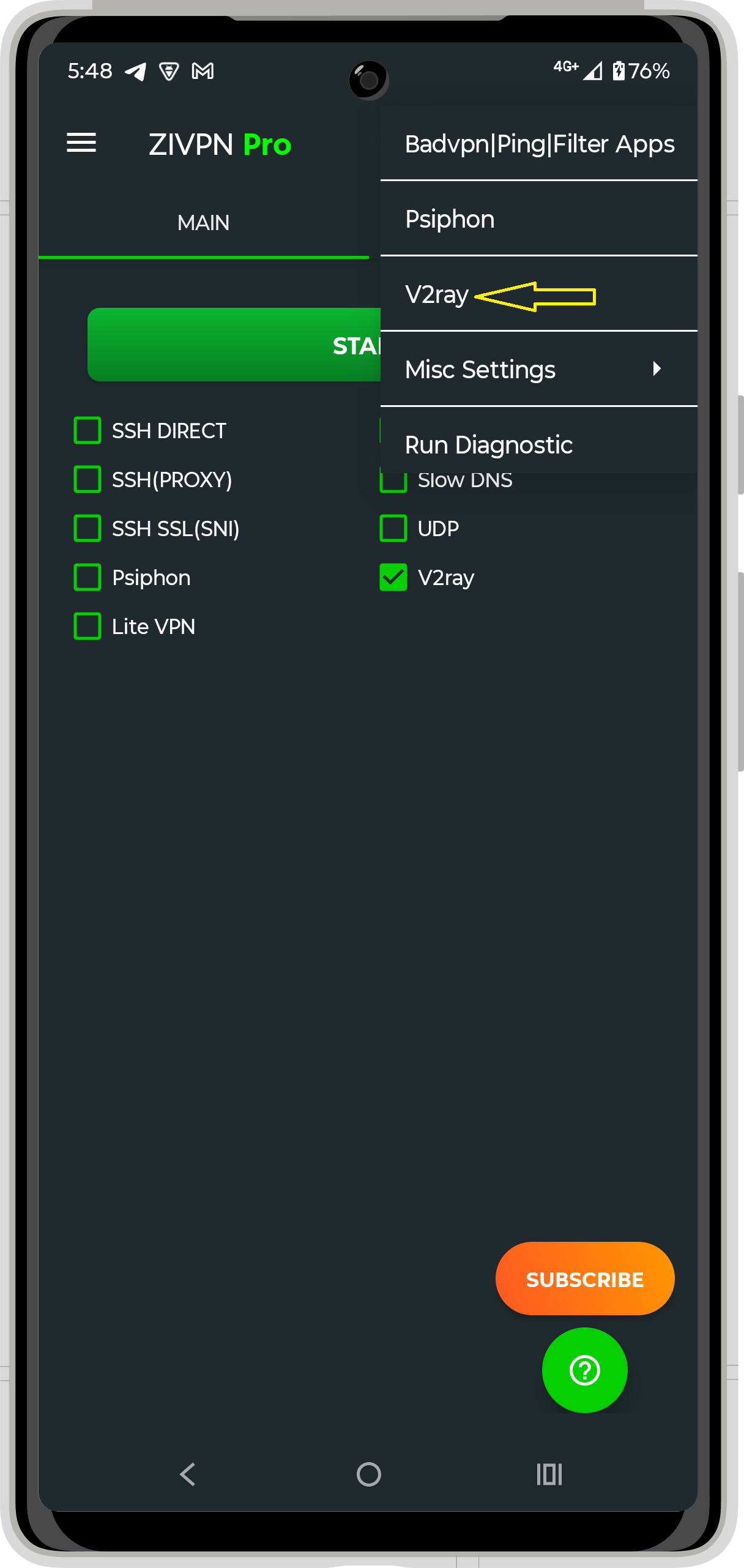Enable the SSH DIRECT checkbox
This screenshot has width=744, height=1568.
pos(87,430)
